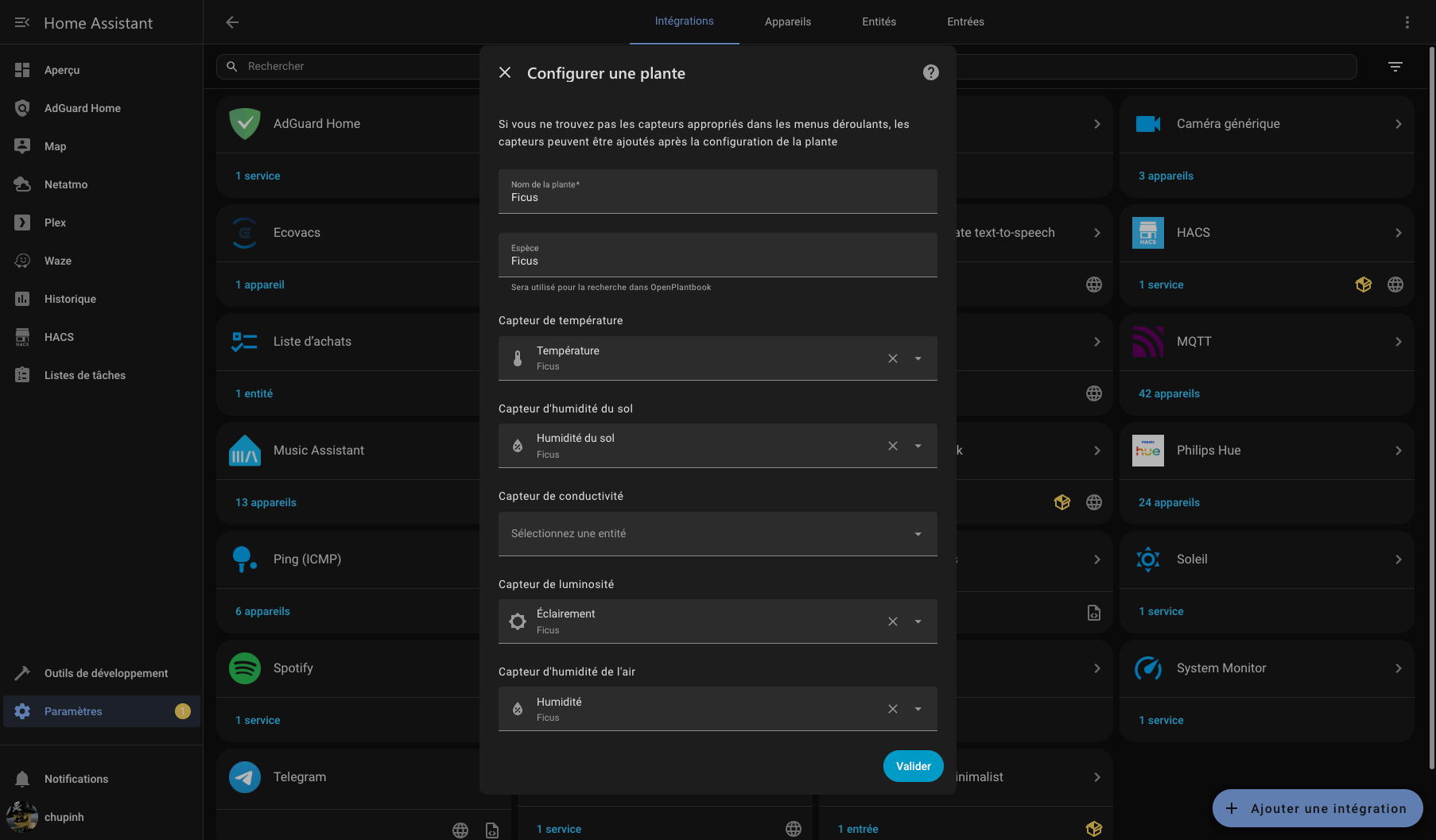This screenshot has width=1436, height=840.
Task: Switch to the Appareils tab
Action: pyautogui.click(x=787, y=22)
